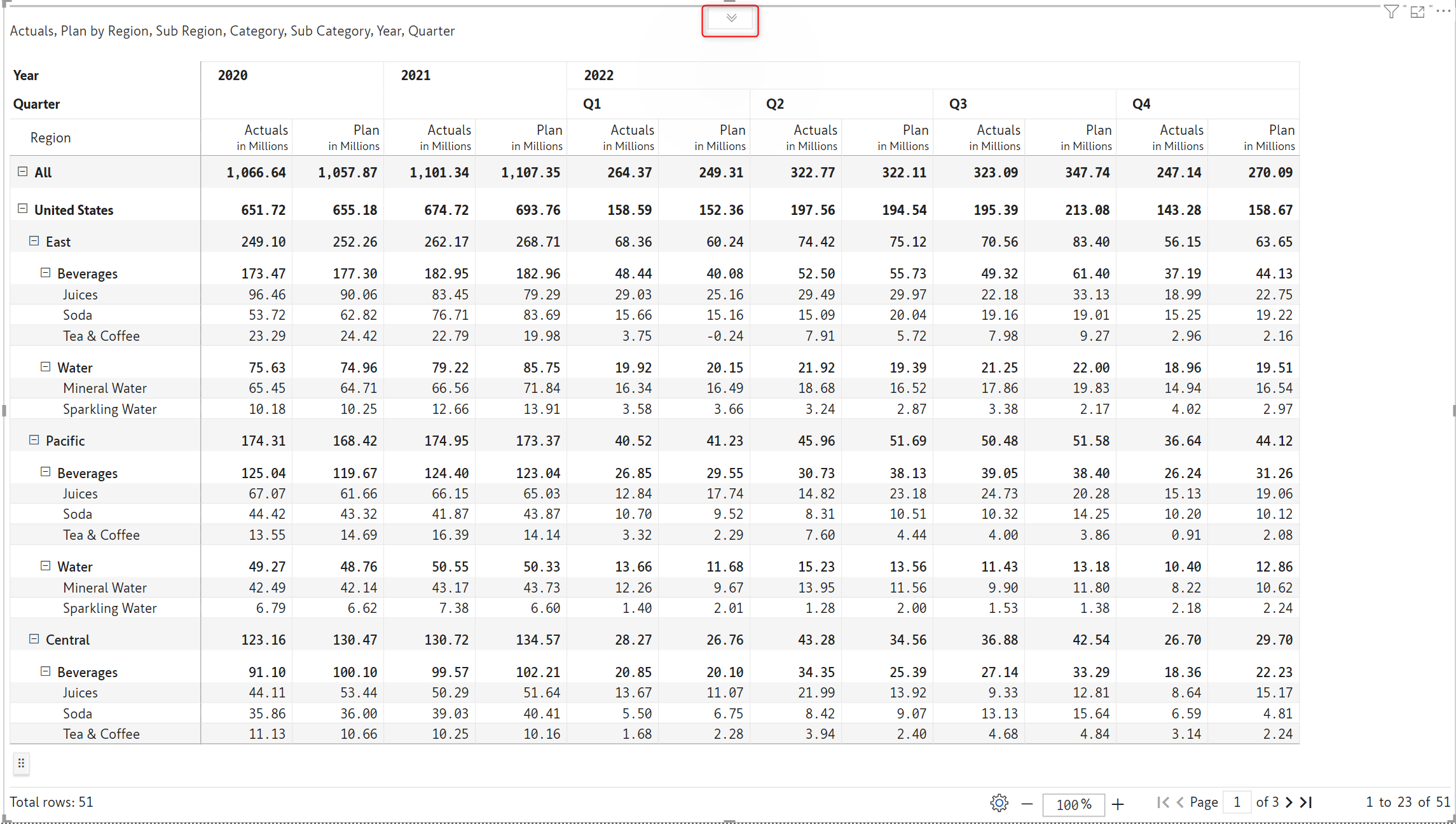This screenshot has width=1456, height=824.
Task: Open the settings gear in footer
Action: [999, 803]
